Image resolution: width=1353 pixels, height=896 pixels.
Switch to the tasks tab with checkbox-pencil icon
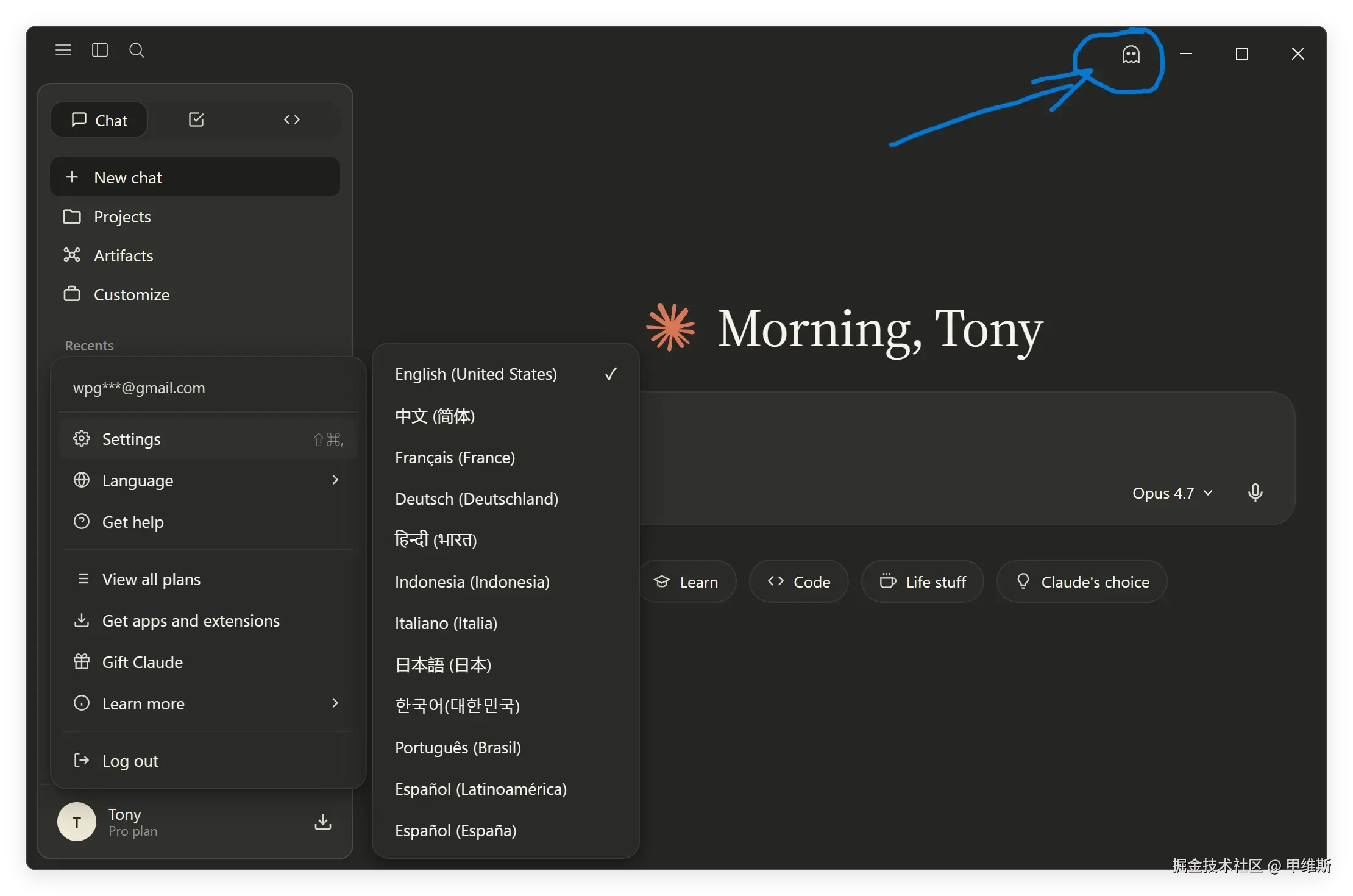[x=196, y=119]
